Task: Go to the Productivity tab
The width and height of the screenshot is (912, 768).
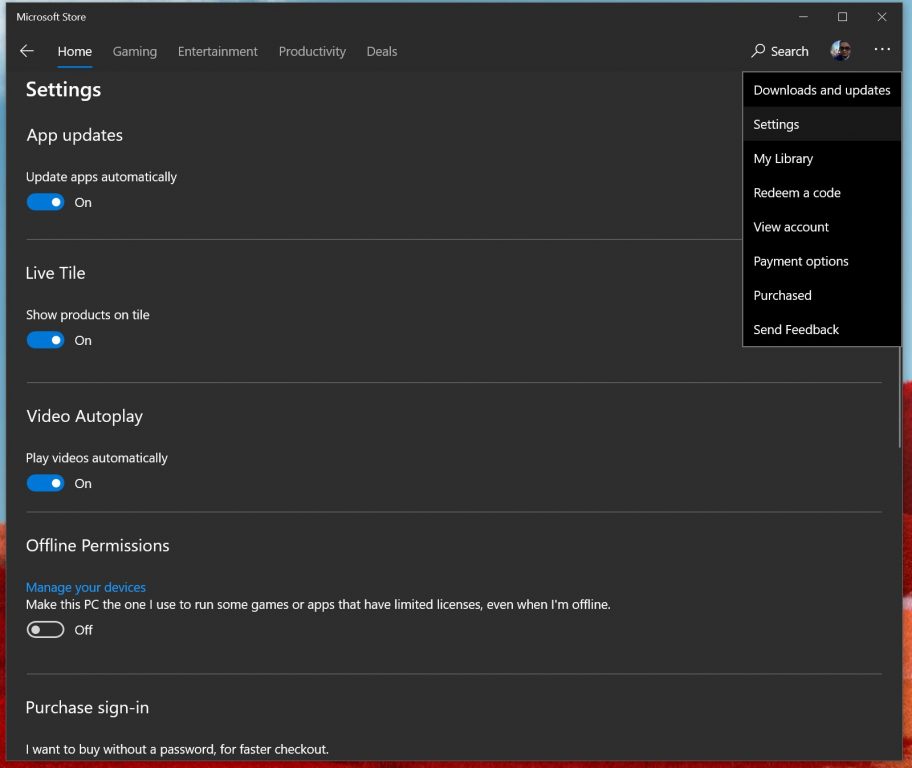Action: tap(312, 51)
